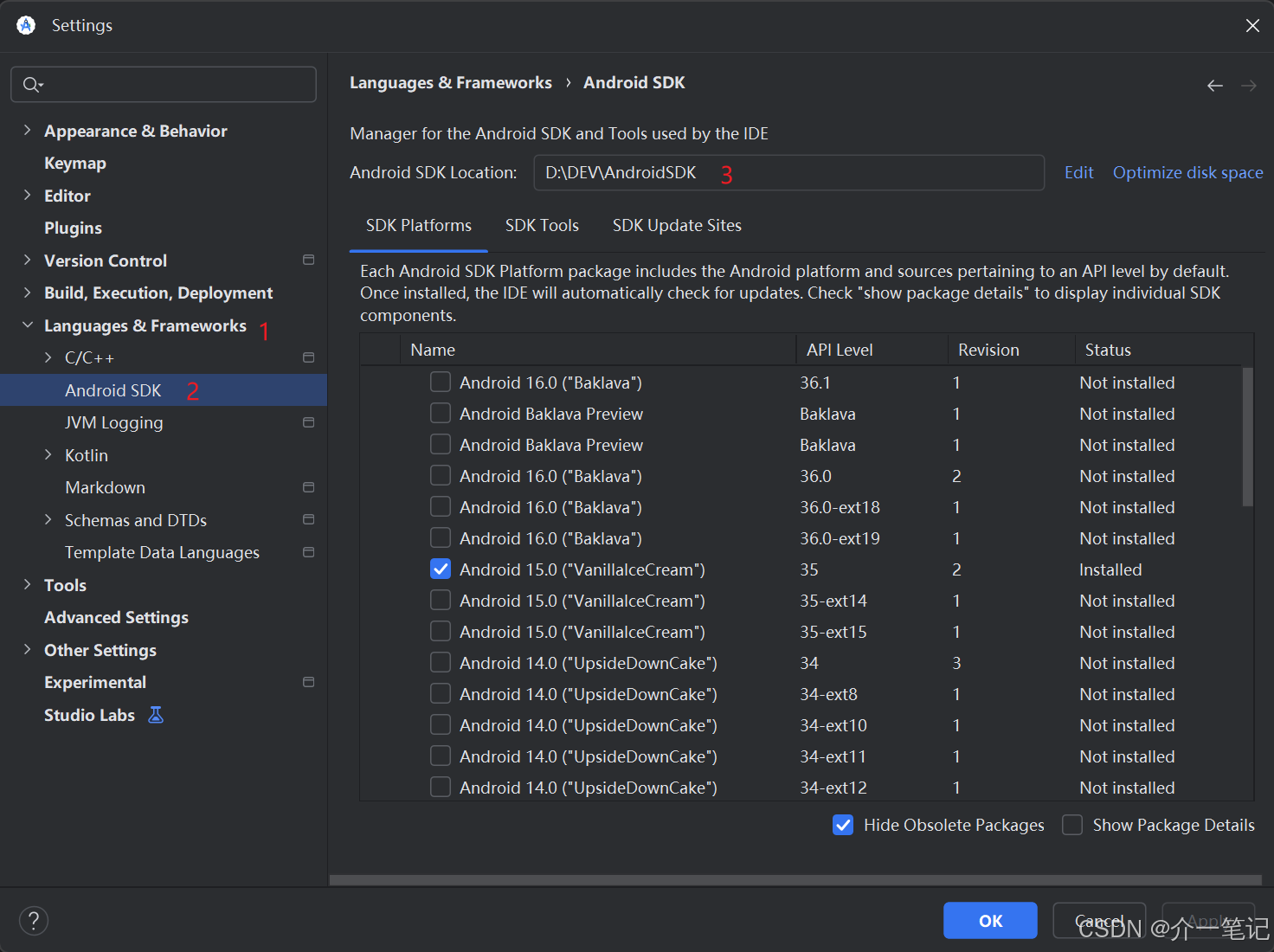Screen dimensions: 1274x952
Task: Open JVM Logging settings page
Action: pyautogui.click(x=113, y=422)
